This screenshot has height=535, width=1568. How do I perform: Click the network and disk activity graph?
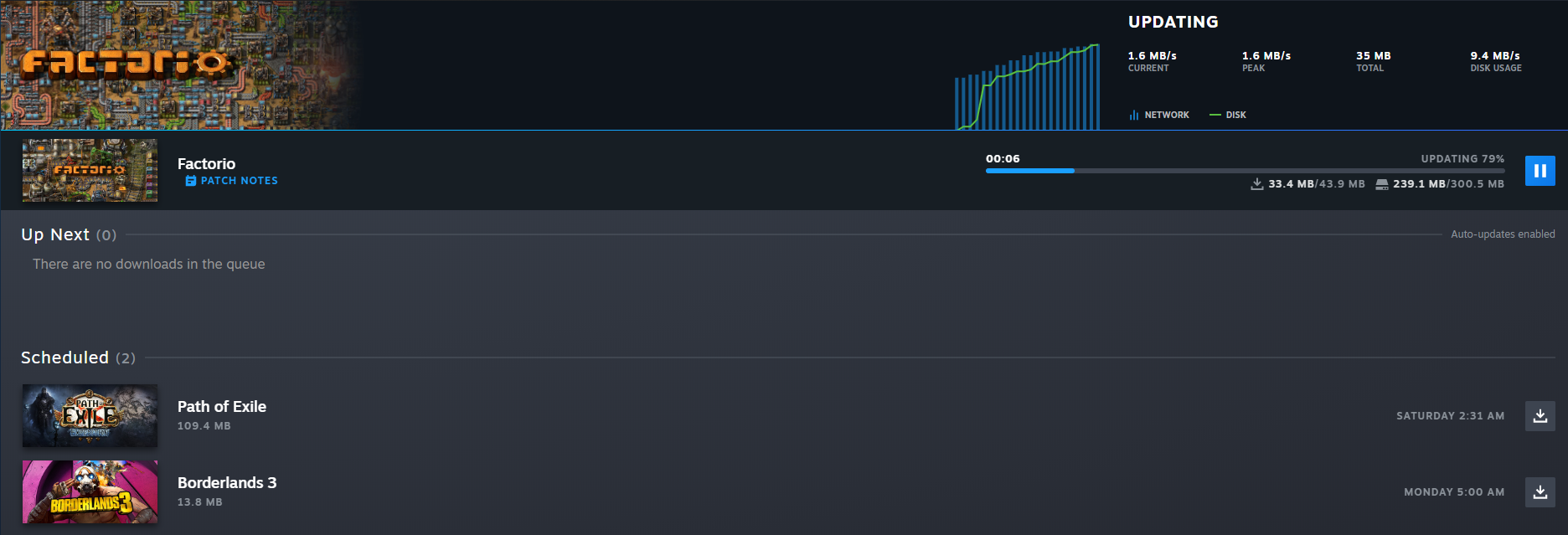(1027, 86)
